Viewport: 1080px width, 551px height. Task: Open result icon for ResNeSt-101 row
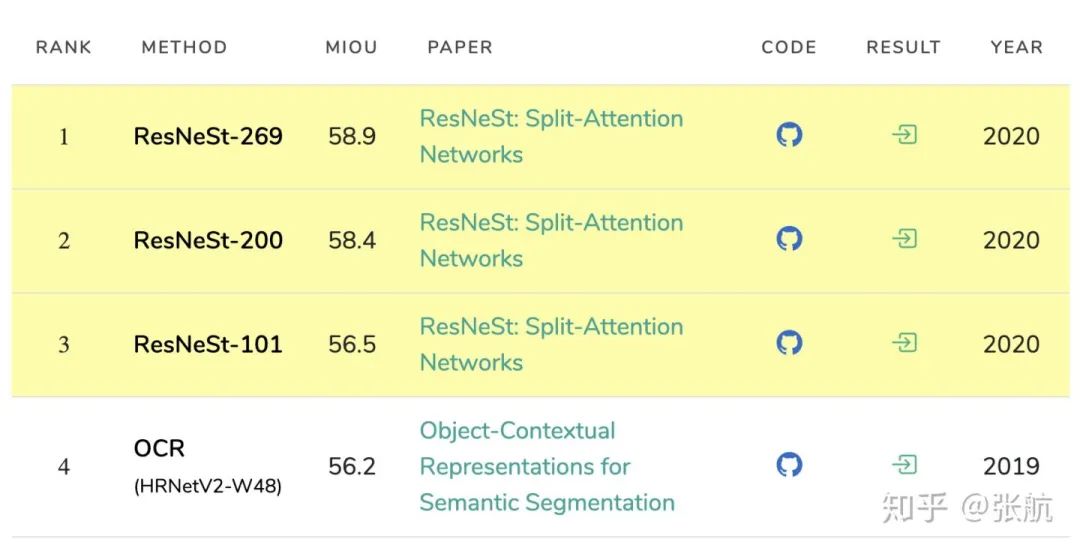click(904, 343)
